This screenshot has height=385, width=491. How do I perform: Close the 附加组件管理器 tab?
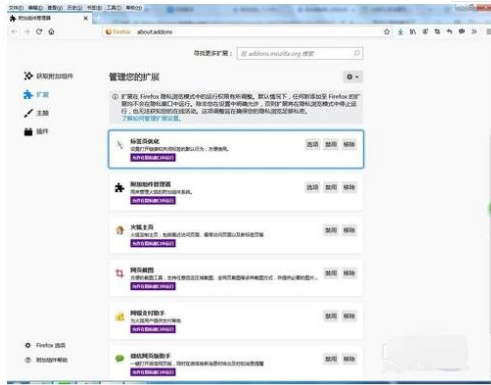86,18
